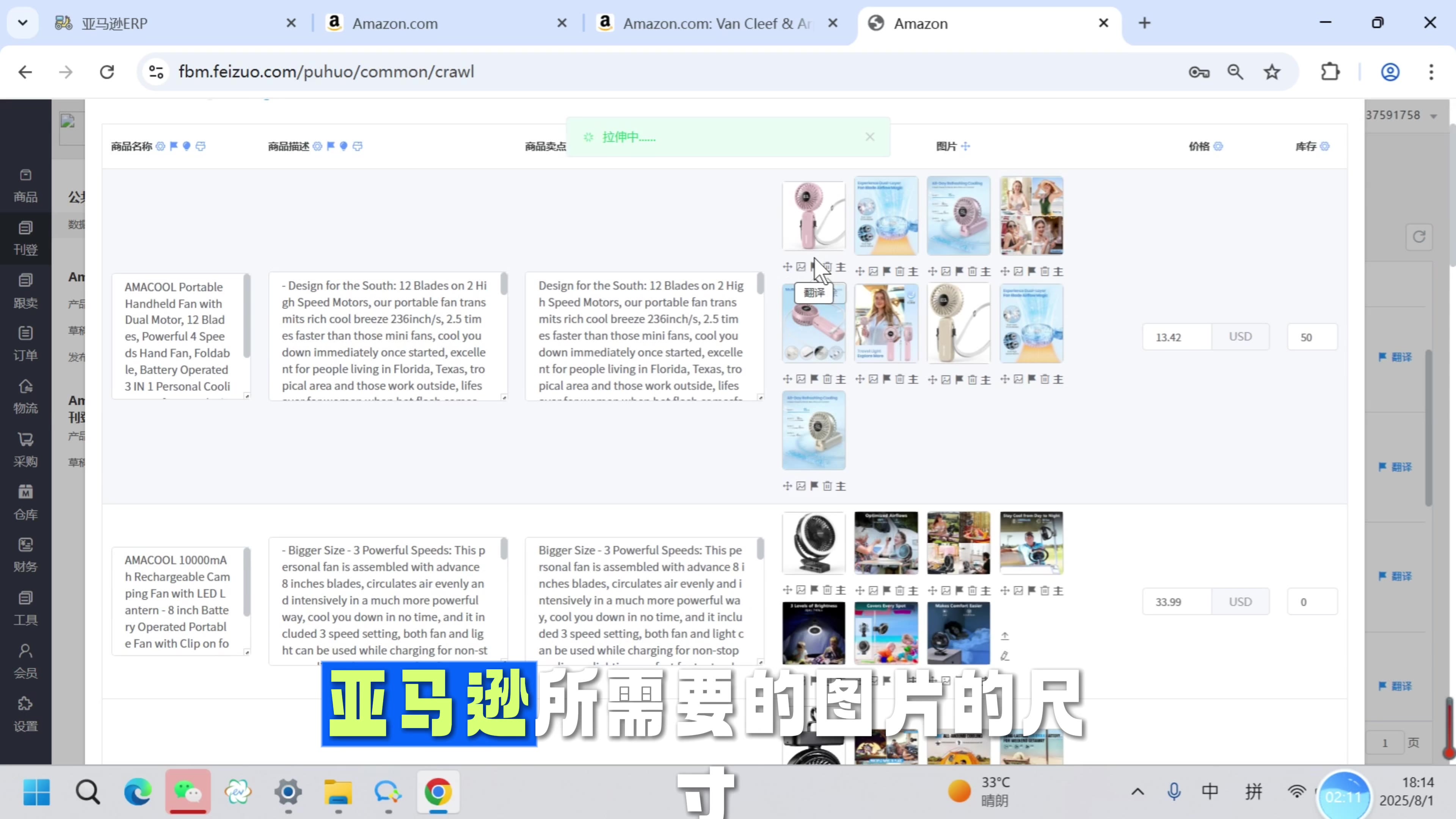
Task: Click the refresh button in the right panel
Action: [x=1419, y=237]
